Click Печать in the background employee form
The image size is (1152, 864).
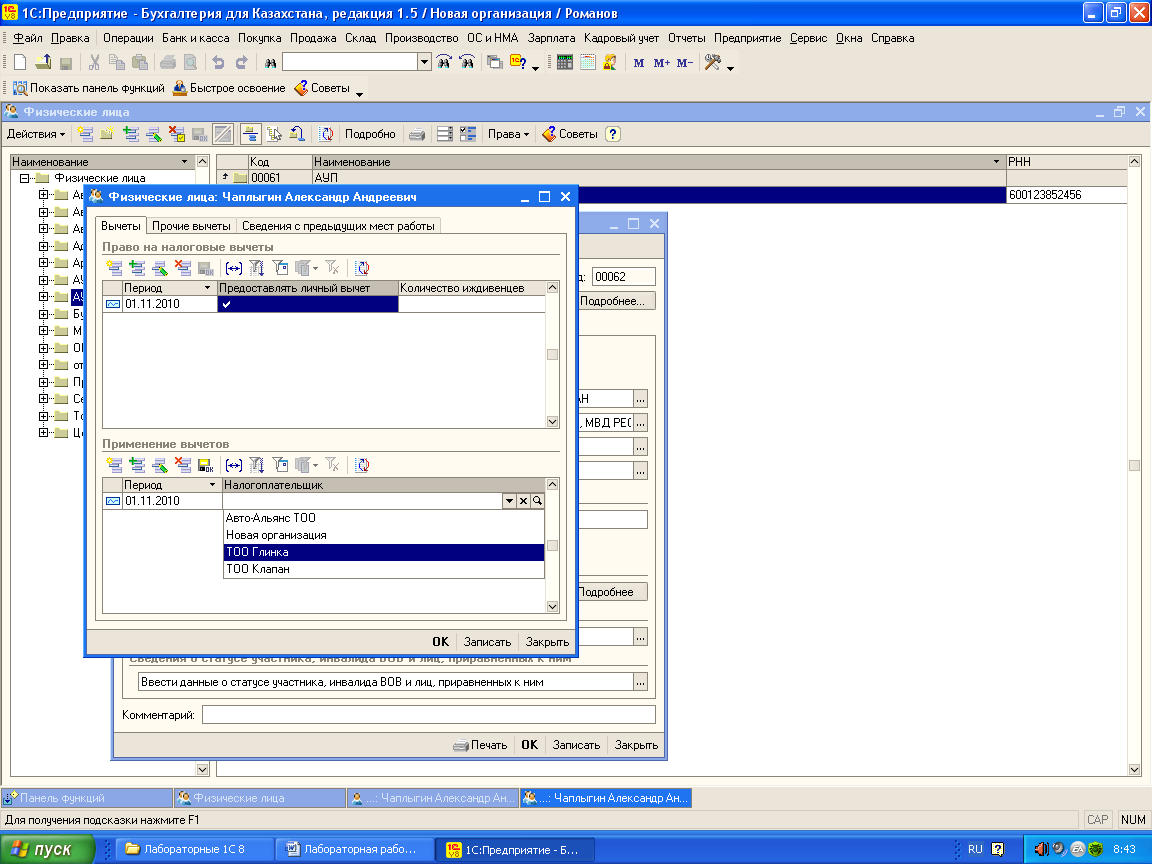(480, 745)
